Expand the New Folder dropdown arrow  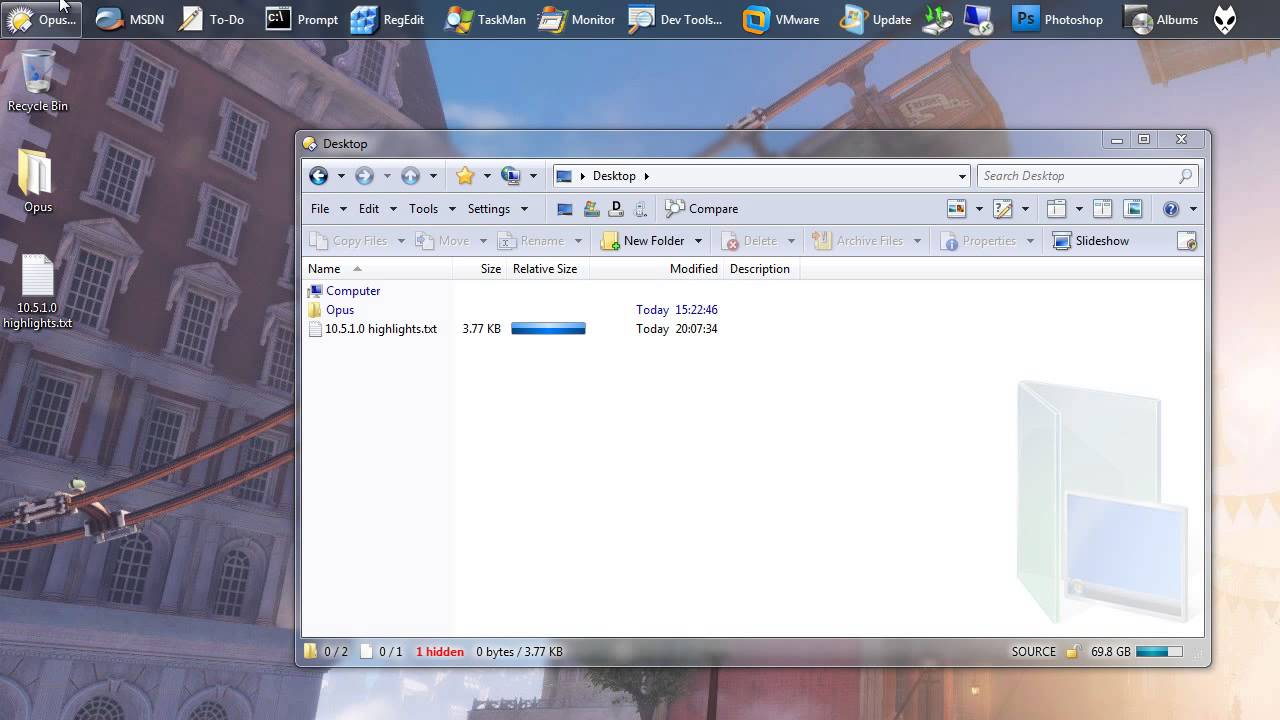[x=698, y=241]
